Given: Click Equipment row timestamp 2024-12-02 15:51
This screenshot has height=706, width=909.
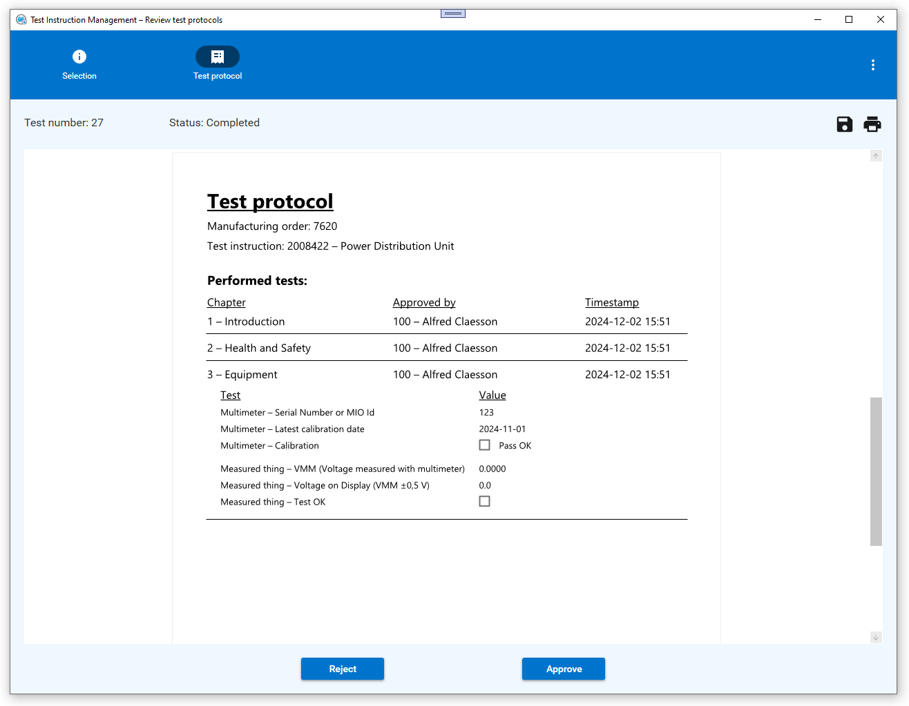Looking at the screenshot, I should (627, 374).
